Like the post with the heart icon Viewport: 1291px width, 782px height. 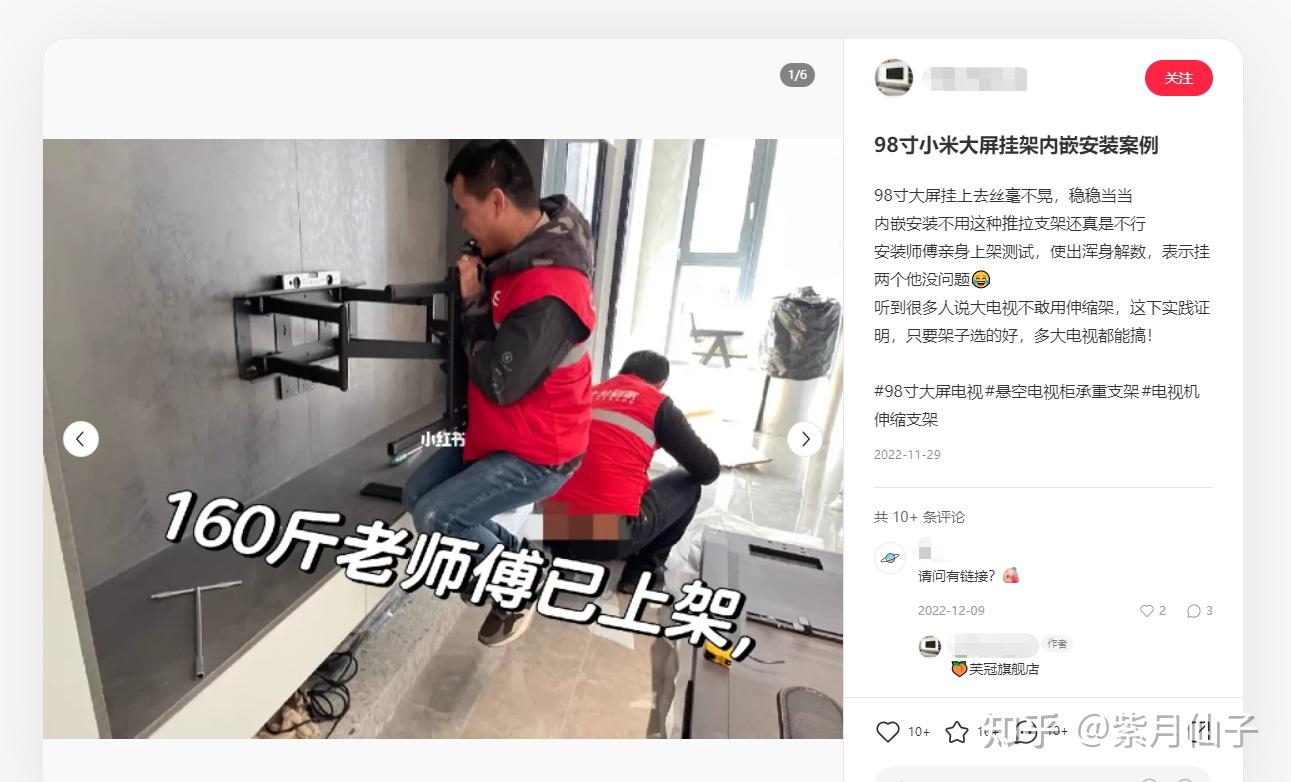click(888, 732)
